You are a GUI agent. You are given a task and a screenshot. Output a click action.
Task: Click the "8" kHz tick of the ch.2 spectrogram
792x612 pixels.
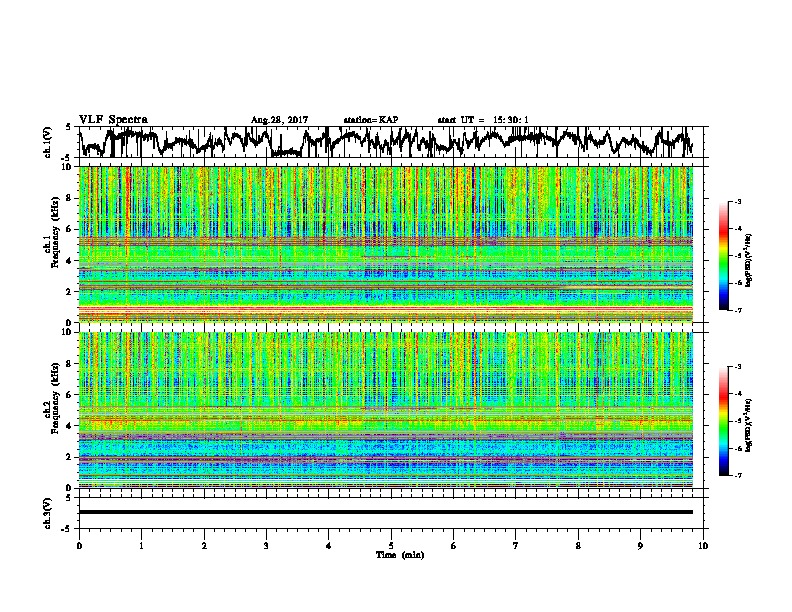click(x=71, y=364)
